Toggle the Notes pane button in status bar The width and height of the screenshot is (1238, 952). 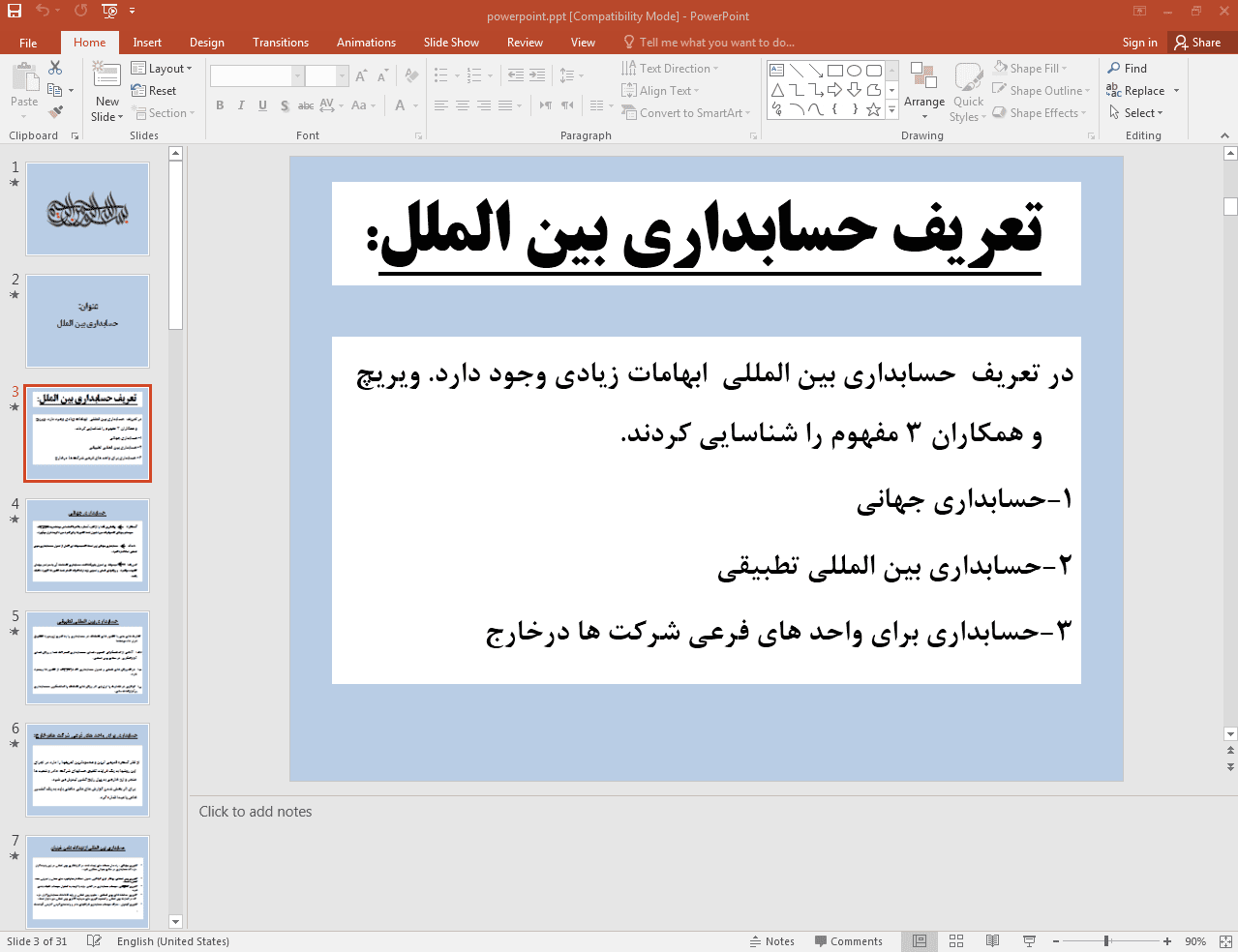coord(771,941)
